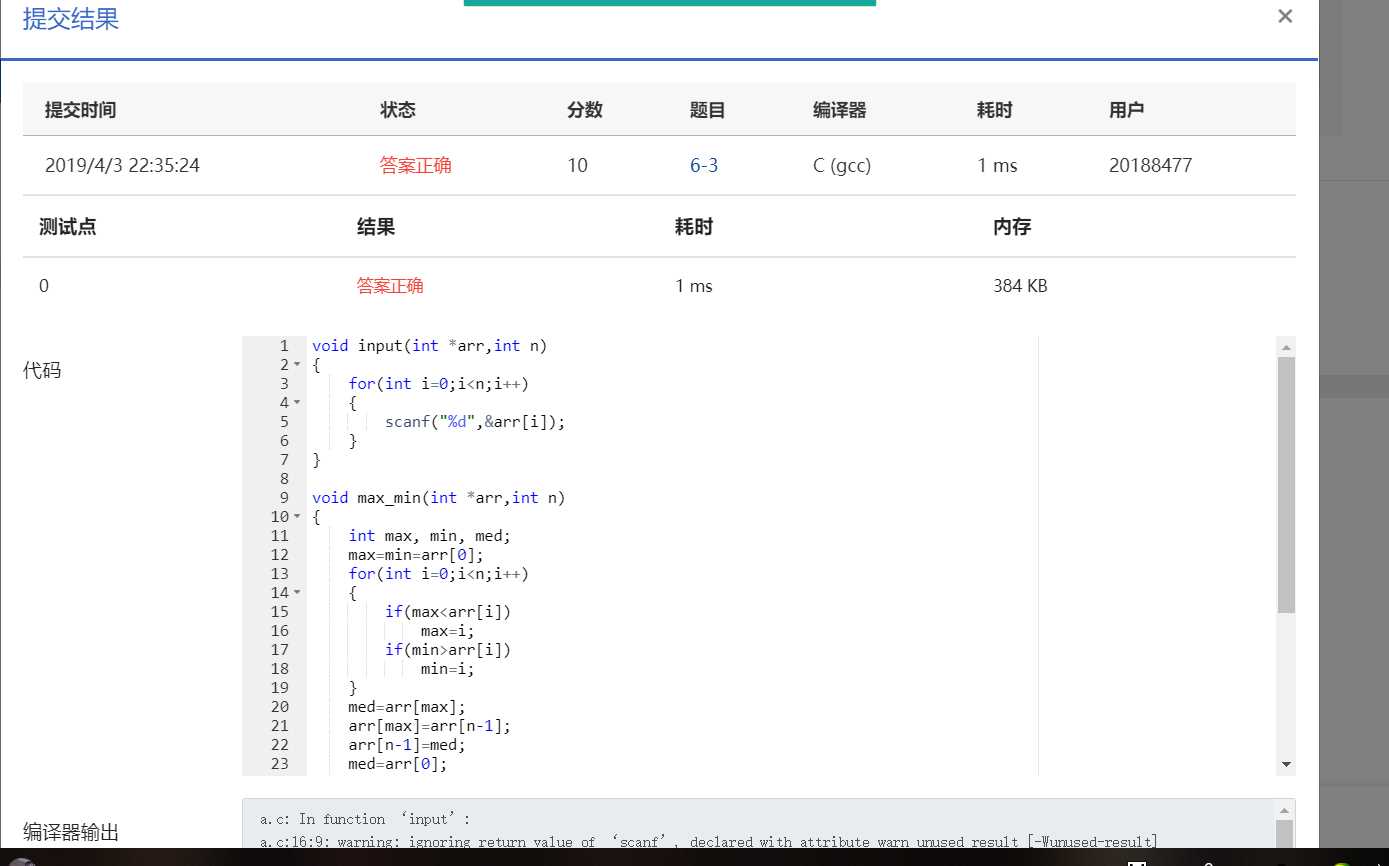Click the scanf warning line in compiler output
Image resolution: width=1389 pixels, height=866 pixels.
(x=709, y=842)
